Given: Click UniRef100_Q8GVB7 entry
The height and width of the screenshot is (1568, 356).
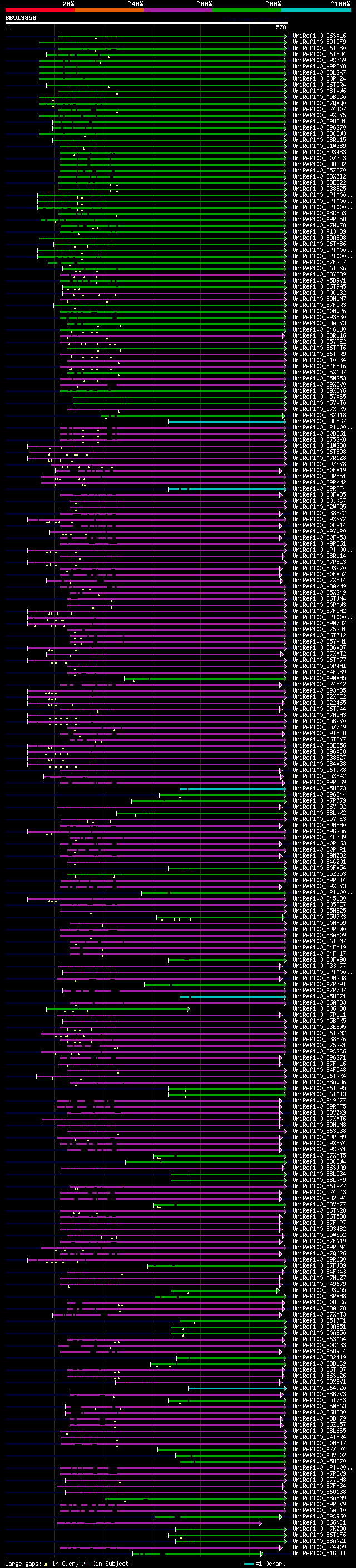Looking at the screenshot, I should [319, 647].
